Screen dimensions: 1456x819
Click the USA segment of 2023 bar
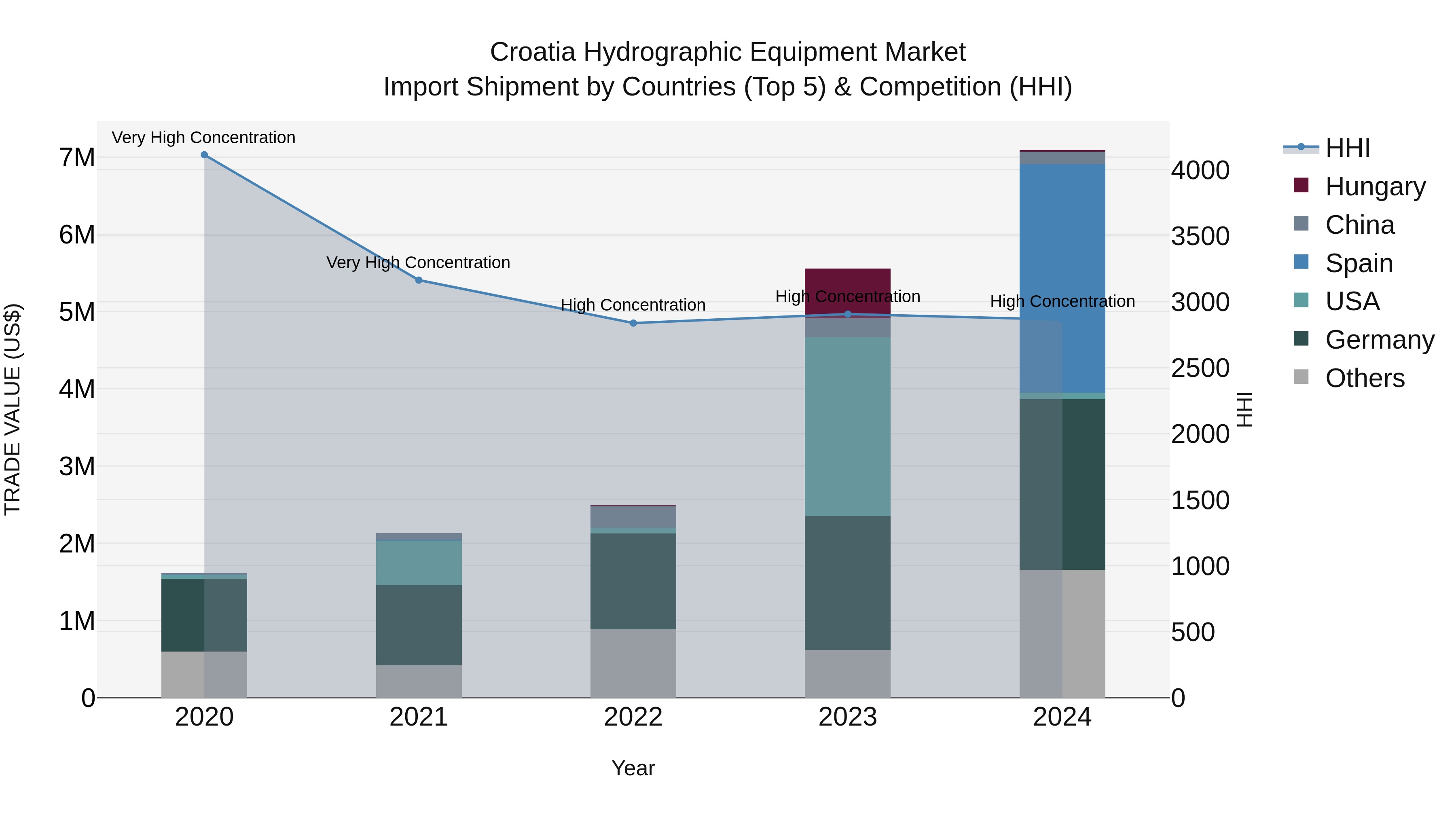(848, 427)
